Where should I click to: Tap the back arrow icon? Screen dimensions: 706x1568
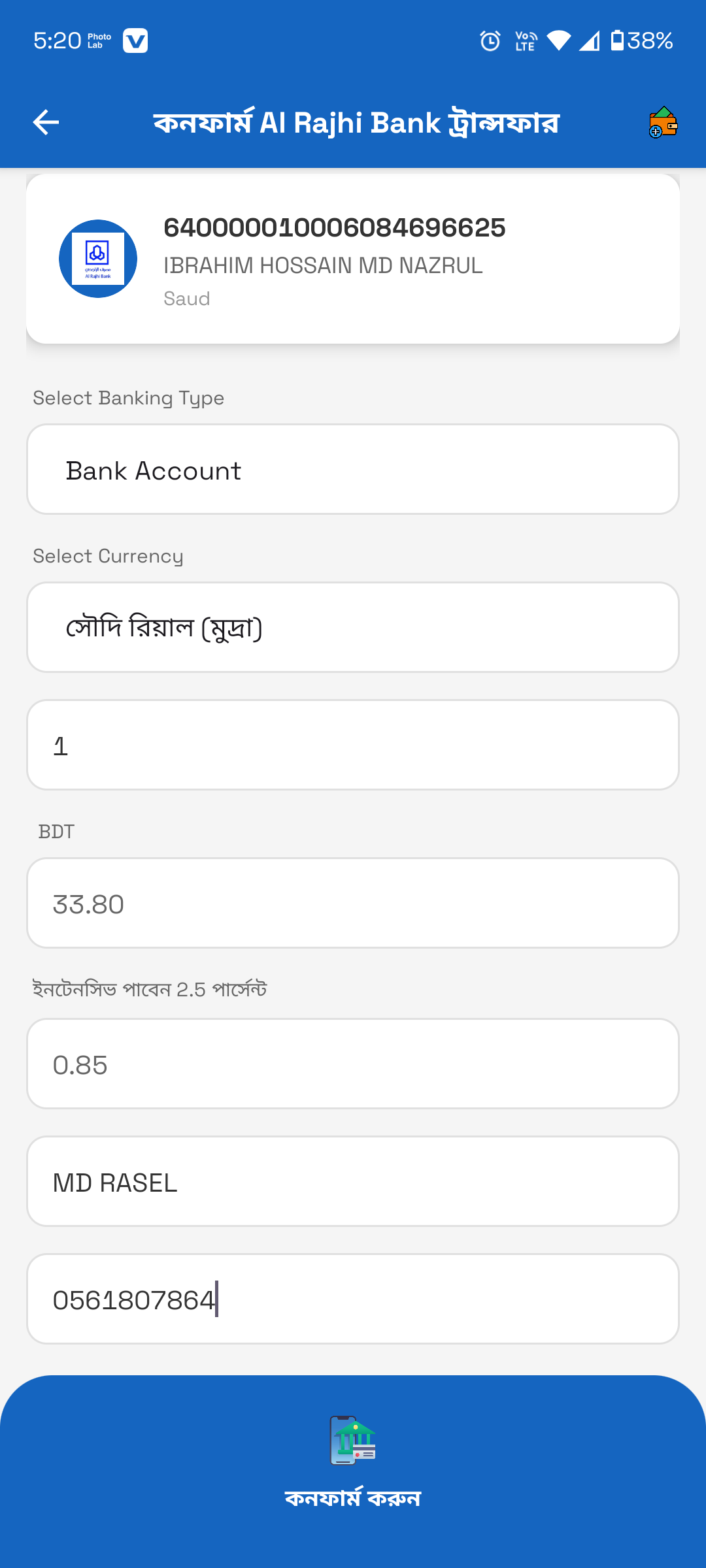click(x=46, y=122)
